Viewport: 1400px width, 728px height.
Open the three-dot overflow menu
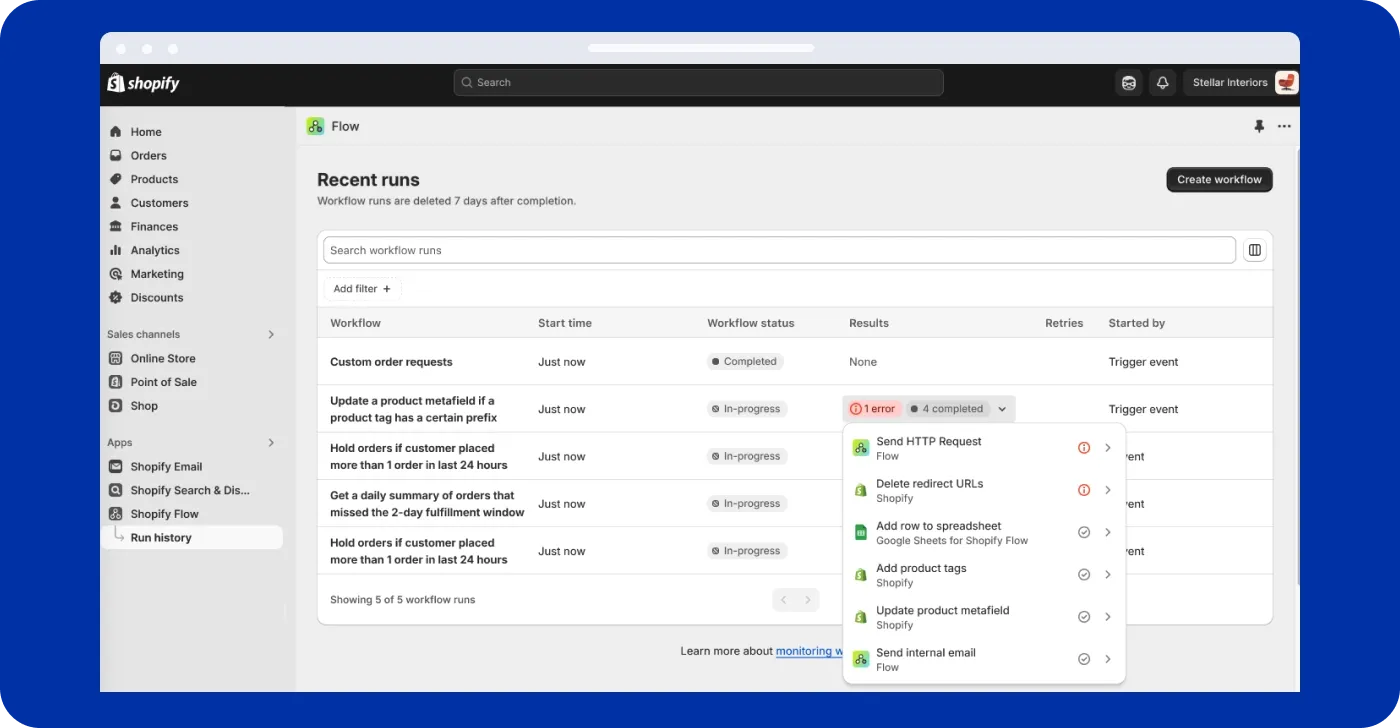coord(1285,126)
